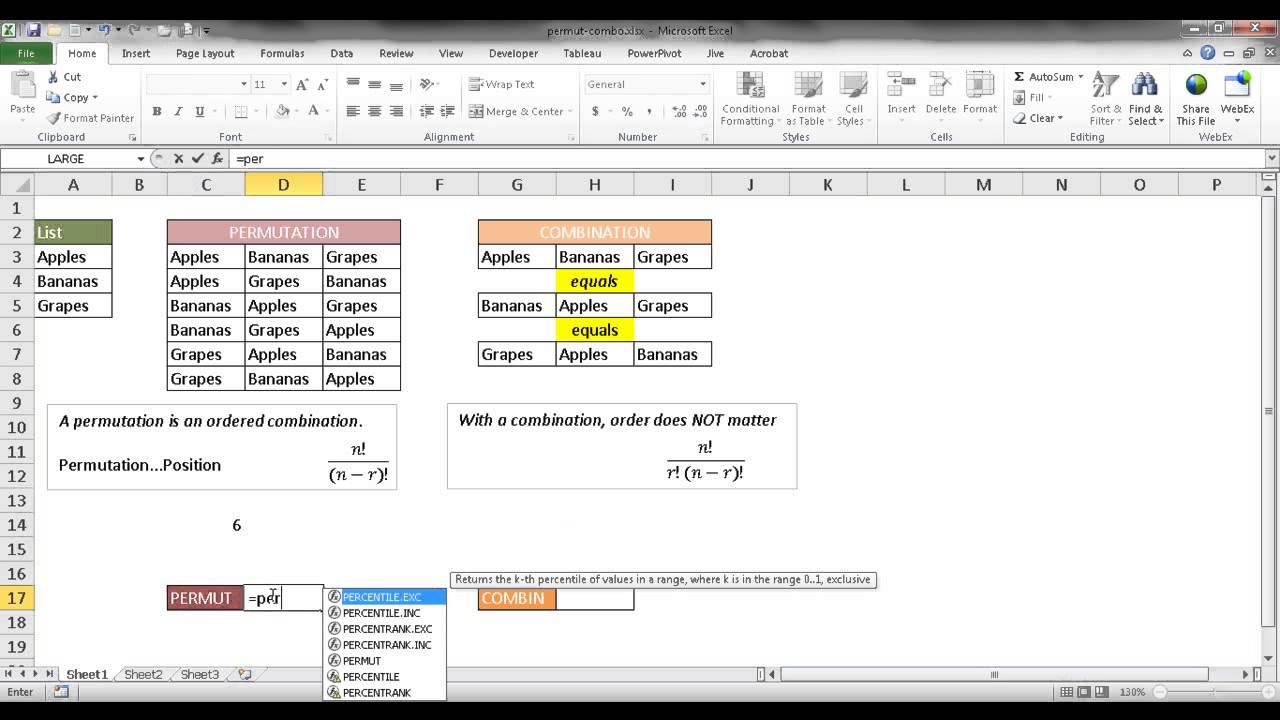Open the Name Box dropdown arrow
Screen dimensions: 1280x720
point(141,158)
